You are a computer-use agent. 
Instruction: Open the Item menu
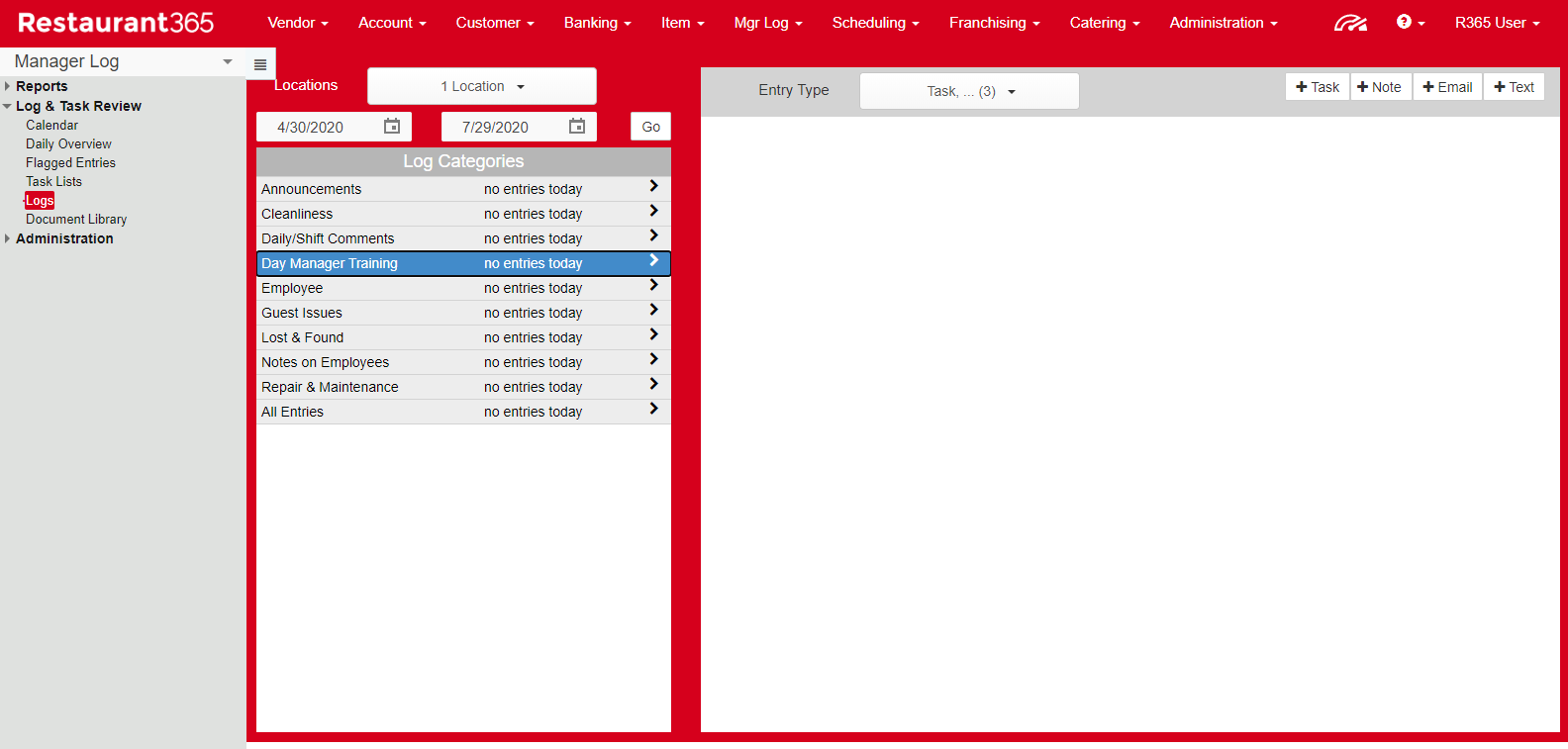point(683,23)
